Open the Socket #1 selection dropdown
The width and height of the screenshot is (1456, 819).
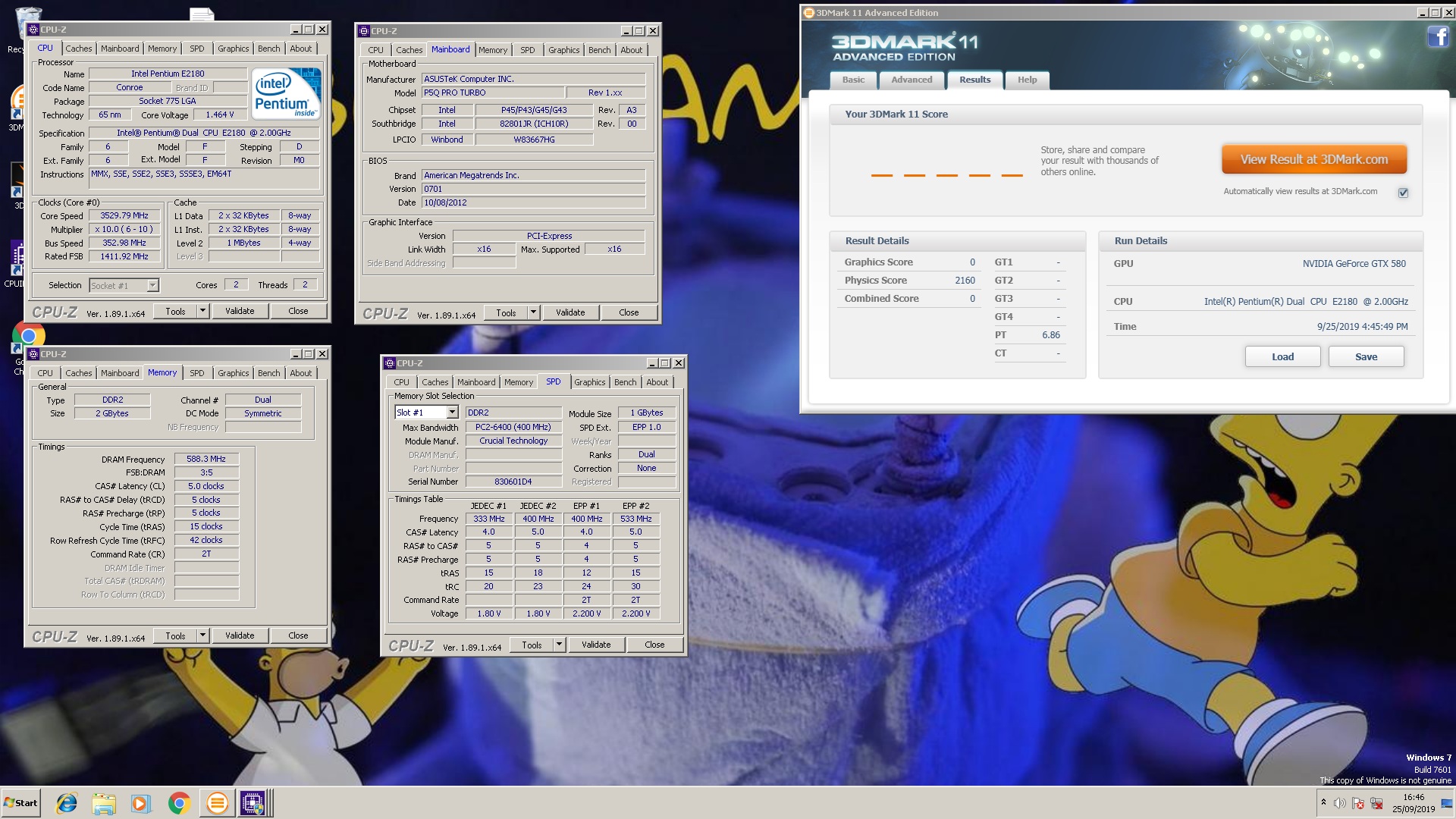coord(152,285)
